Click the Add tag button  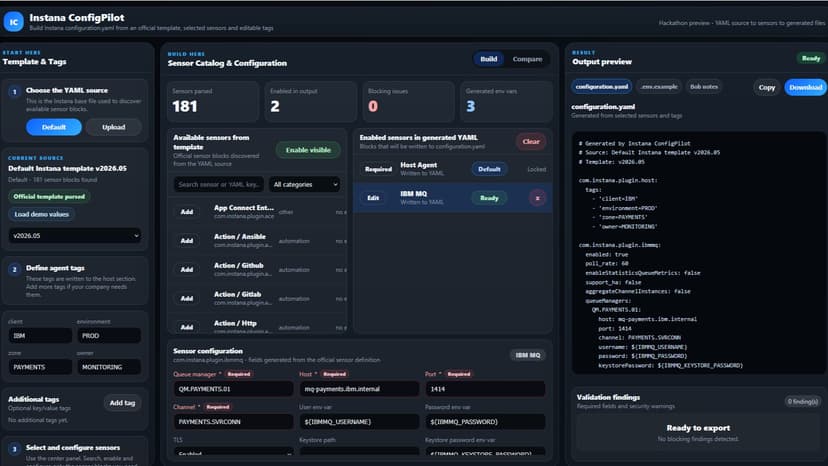tap(123, 403)
